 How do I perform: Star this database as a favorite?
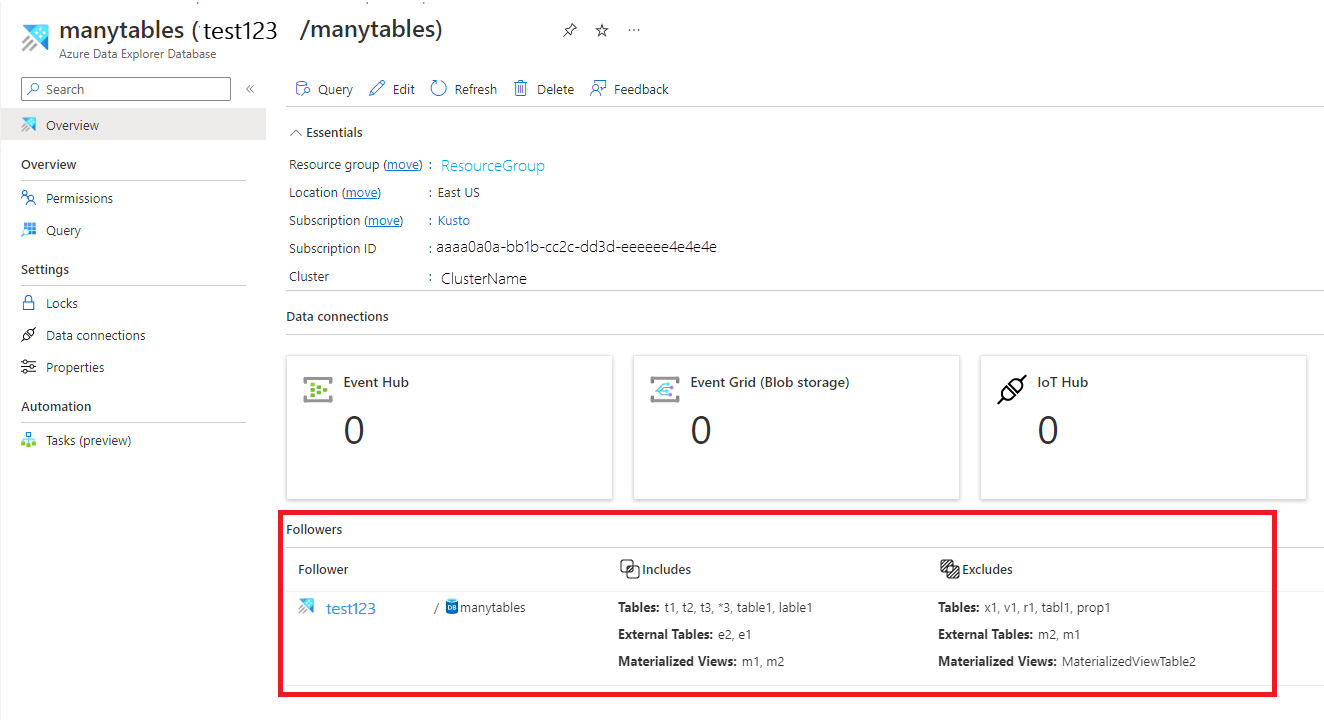coord(601,30)
